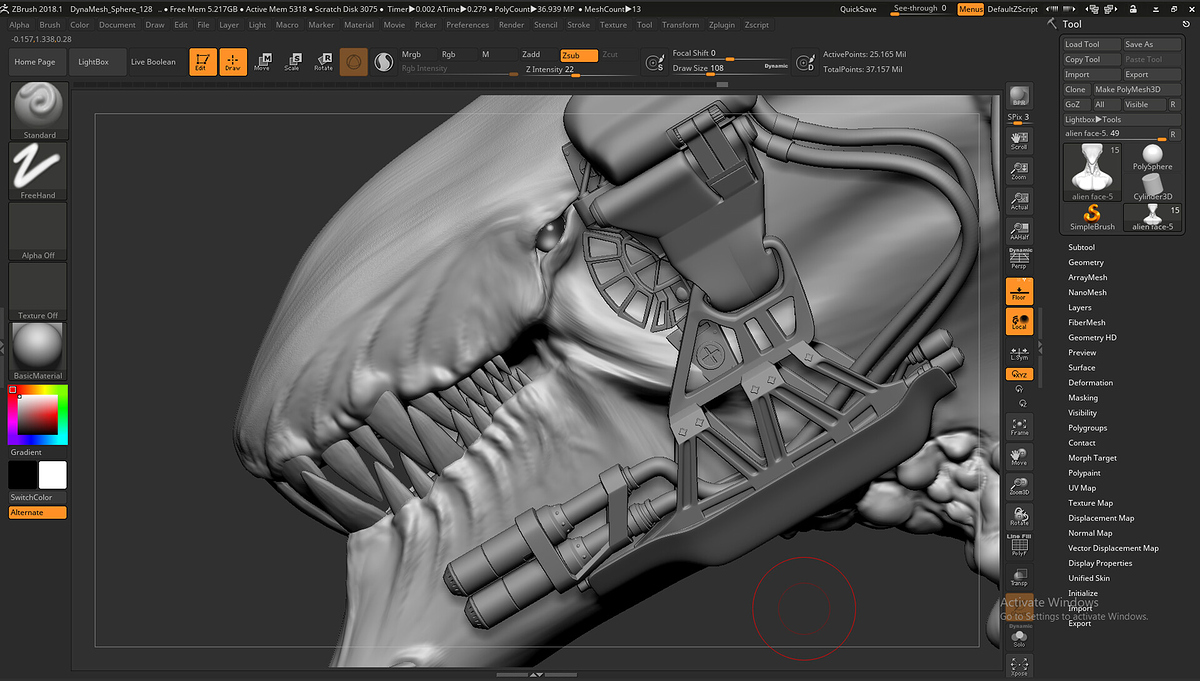Open the FreeHand stroke selector

pos(39,171)
